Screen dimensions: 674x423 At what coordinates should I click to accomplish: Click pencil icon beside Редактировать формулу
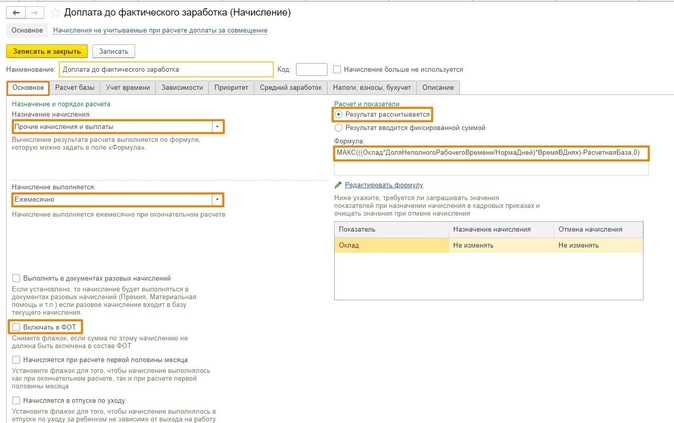339,185
